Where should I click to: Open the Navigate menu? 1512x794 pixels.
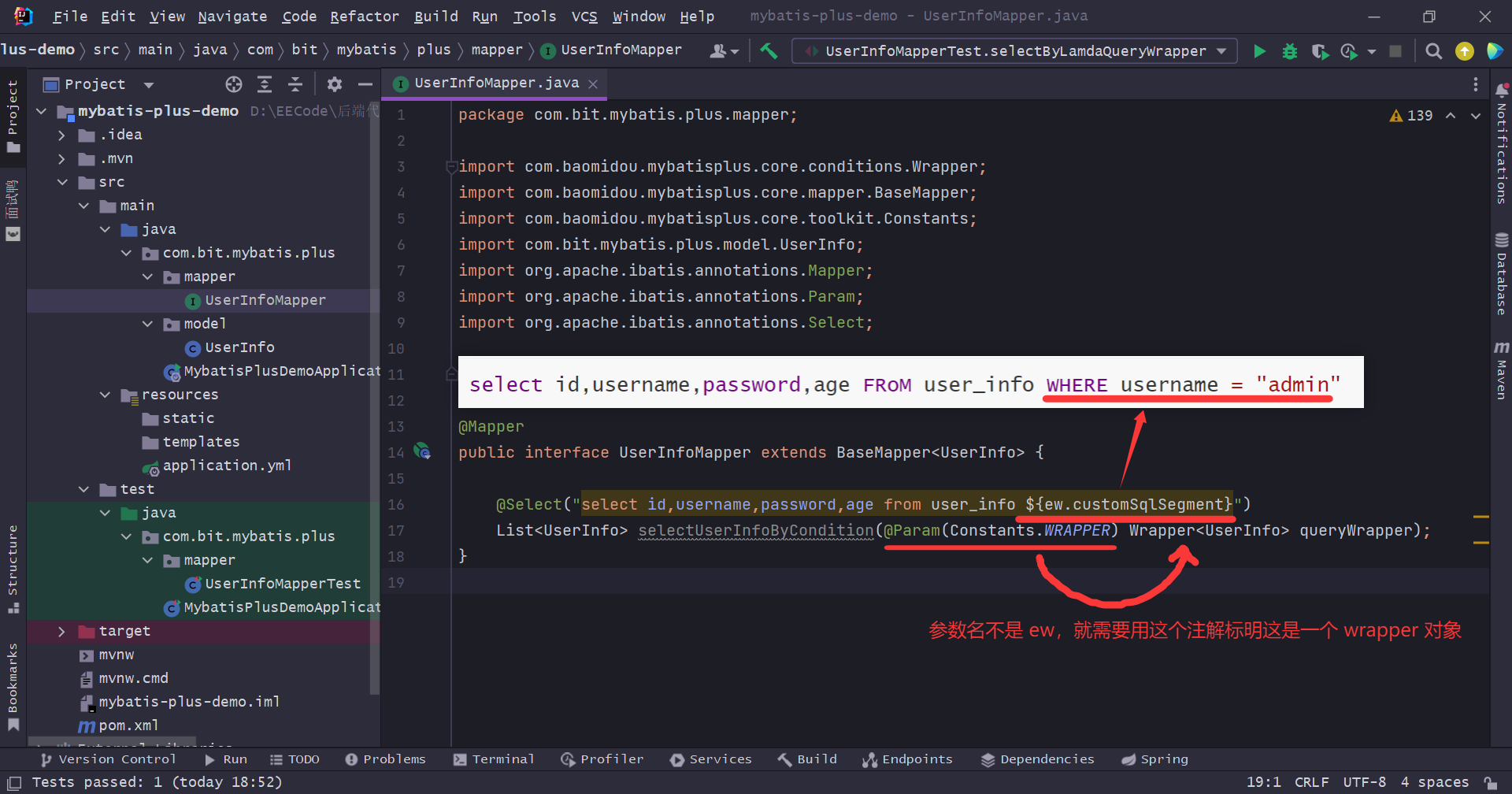(x=232, y=17)
